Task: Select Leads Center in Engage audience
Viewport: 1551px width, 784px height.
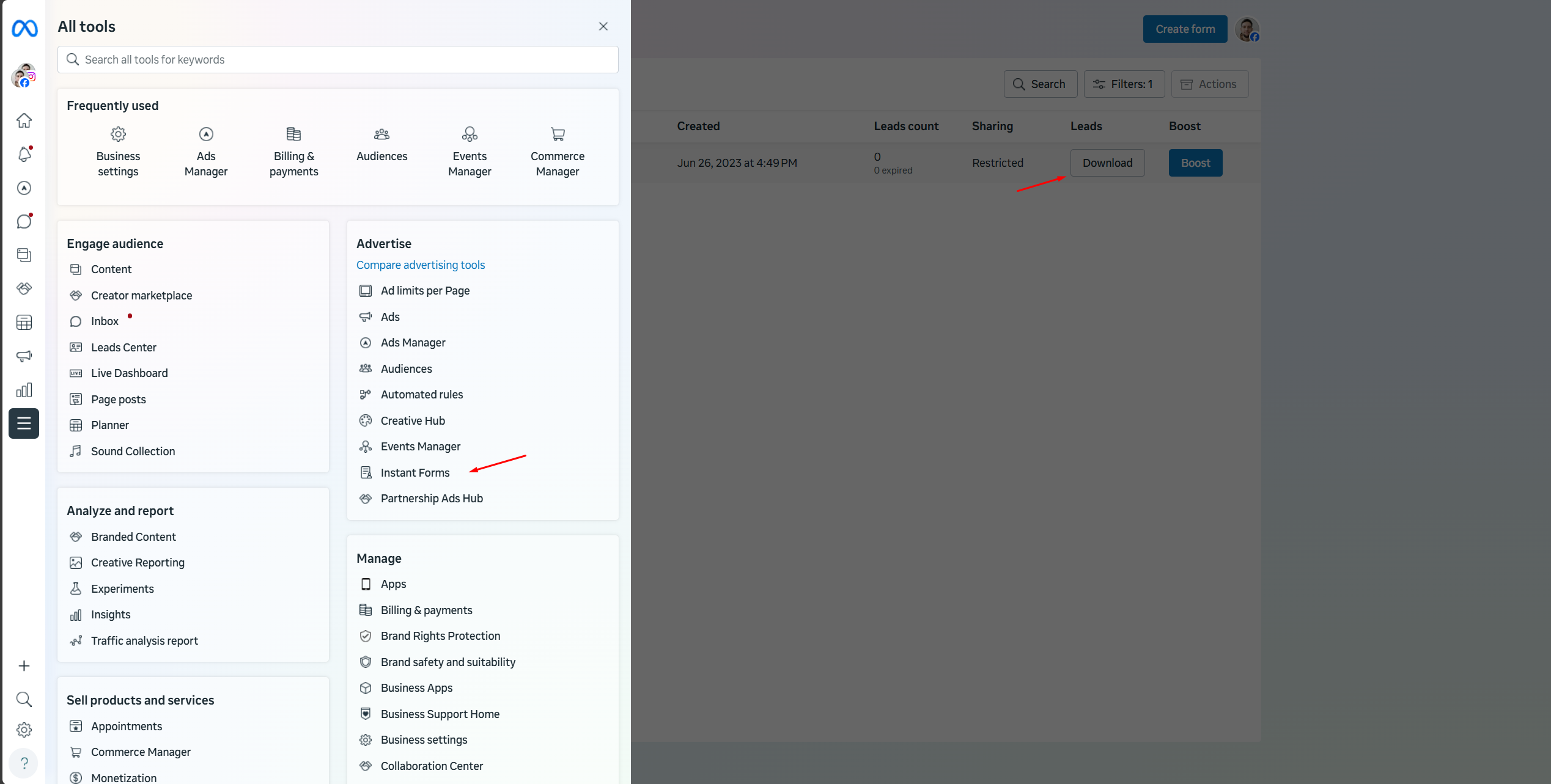Action: 123,347
